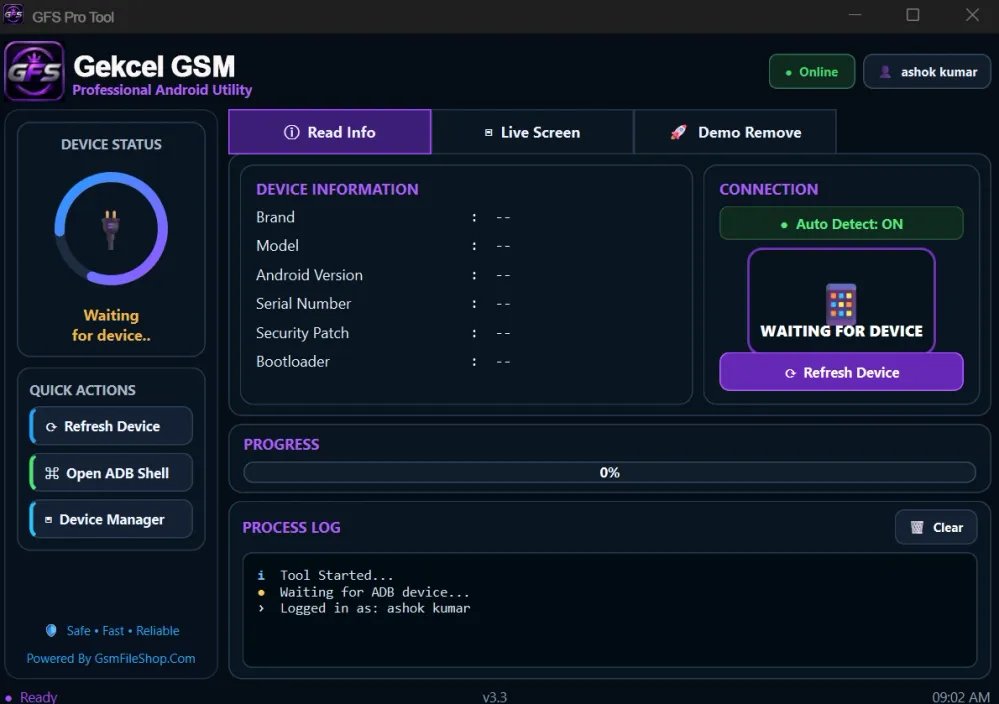Click the 09:02 AM clock text
999x704 pixels.
(x=961, y=697)
